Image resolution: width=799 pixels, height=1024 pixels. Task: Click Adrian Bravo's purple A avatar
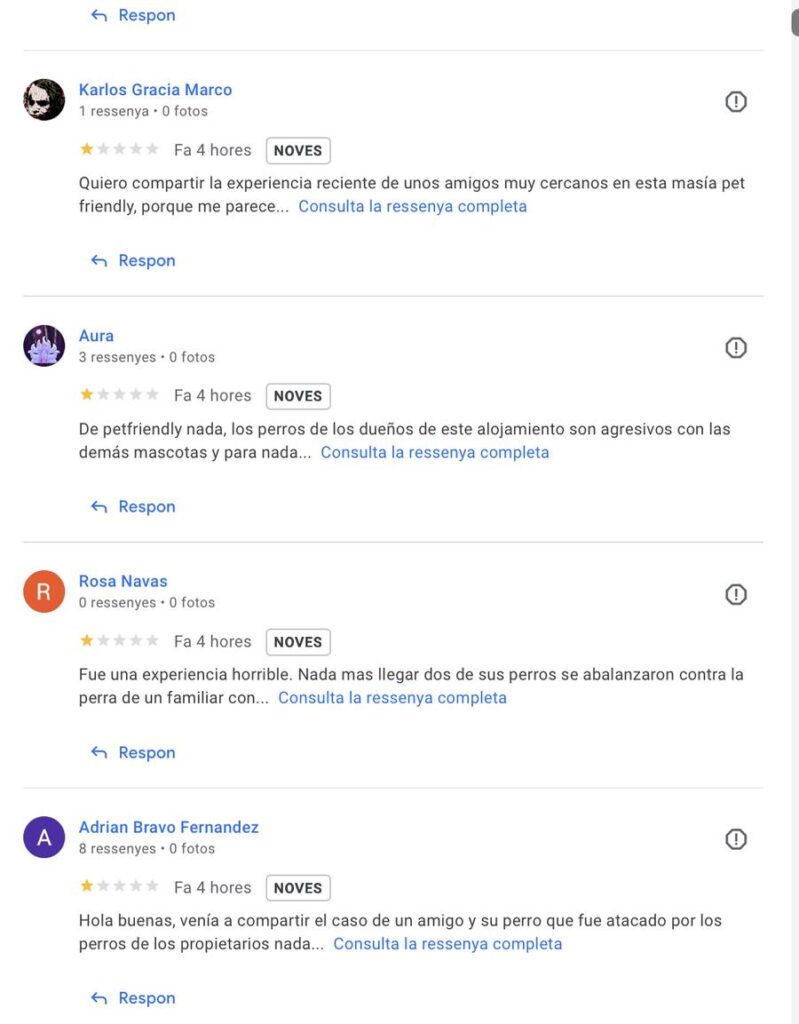click(x=44, y=837)
